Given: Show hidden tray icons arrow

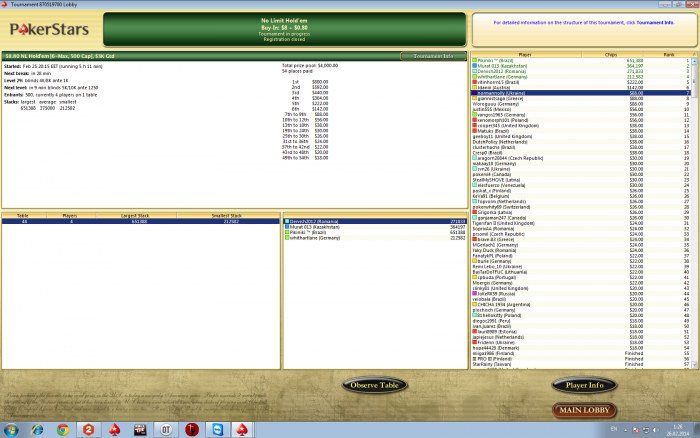Looking at the screenshot, I should click(625, 430).
